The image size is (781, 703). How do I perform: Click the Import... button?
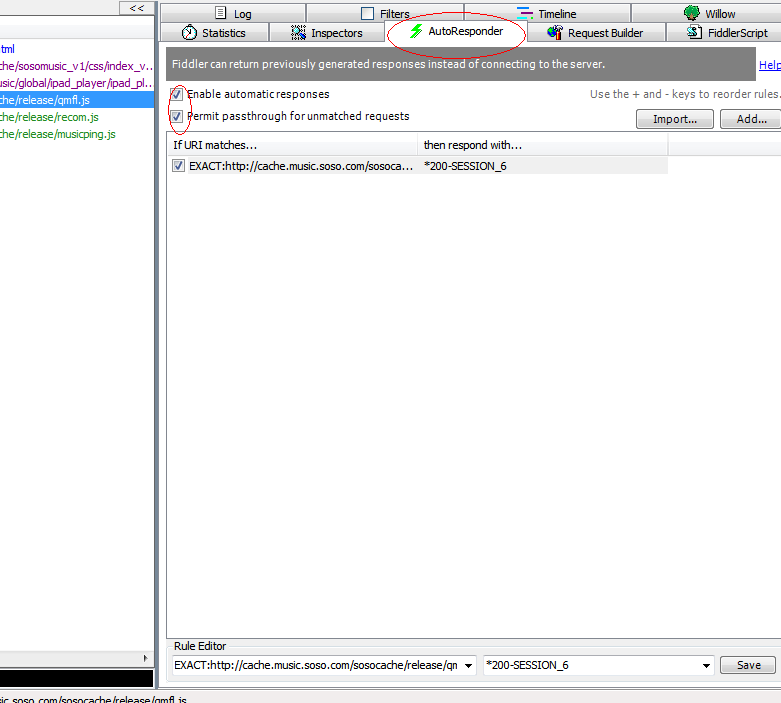[x=674, y=119]
